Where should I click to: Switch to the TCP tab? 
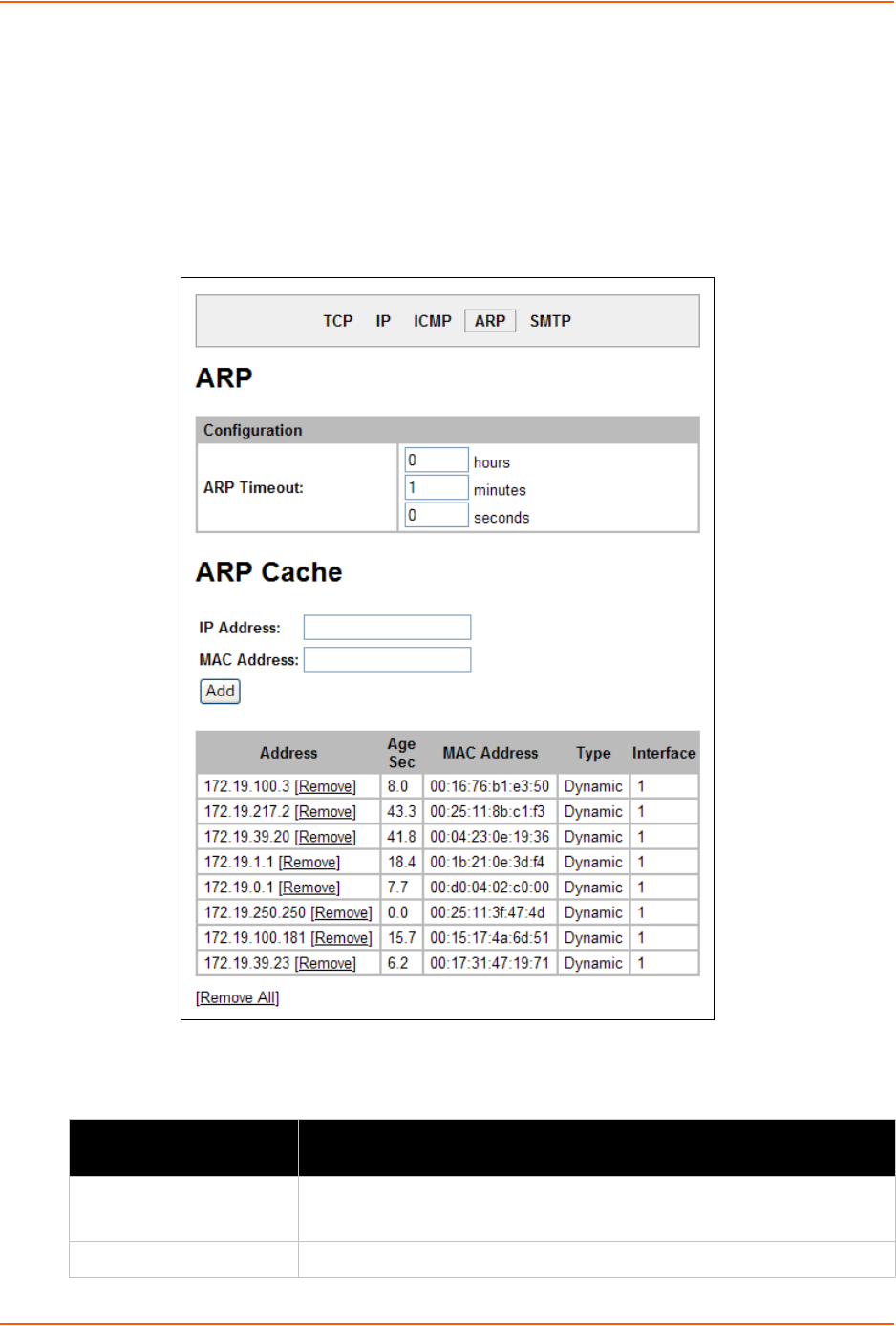point(337,321)
